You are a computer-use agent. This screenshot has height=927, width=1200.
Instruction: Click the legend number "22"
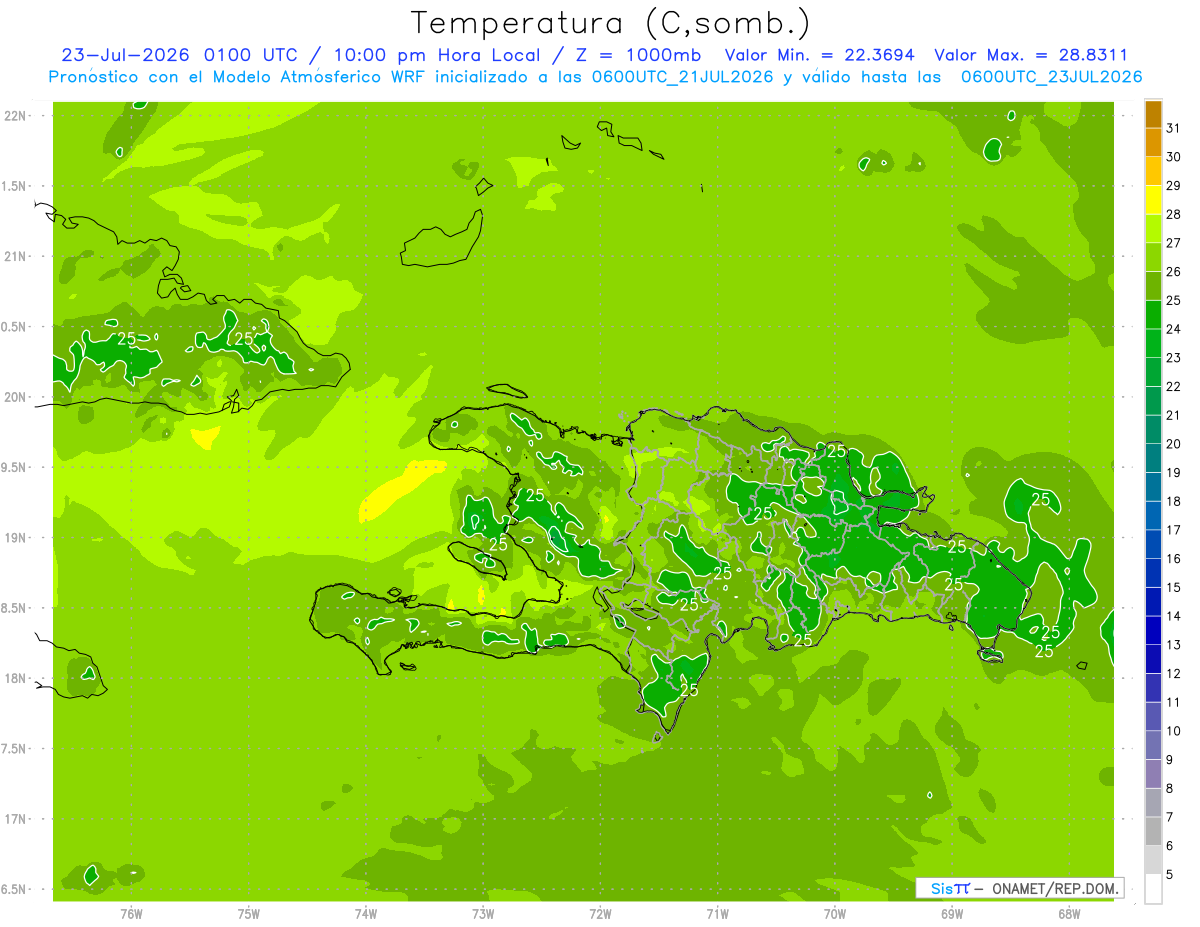pyautogui.click(x=1173, y=386)
